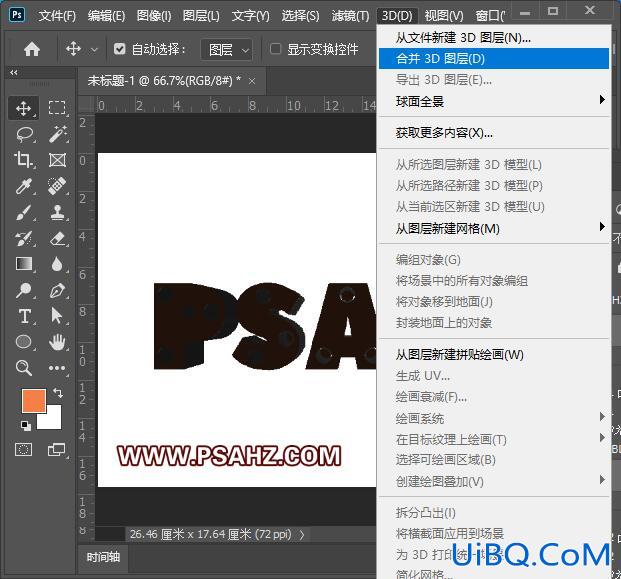Click the Home icon in options bar
The image size is (621, 579).
(x=32, y=49)
